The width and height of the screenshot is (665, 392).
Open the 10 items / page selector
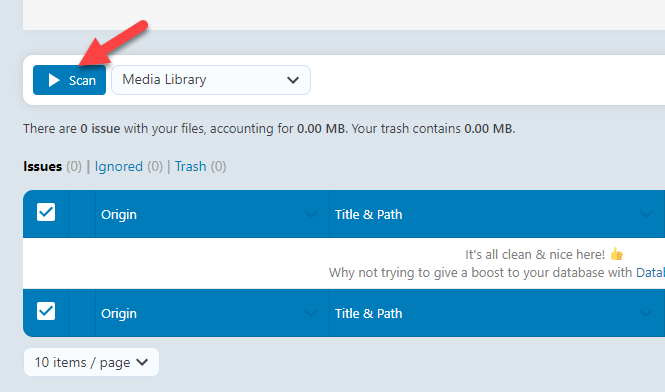[x=91, y=362]
